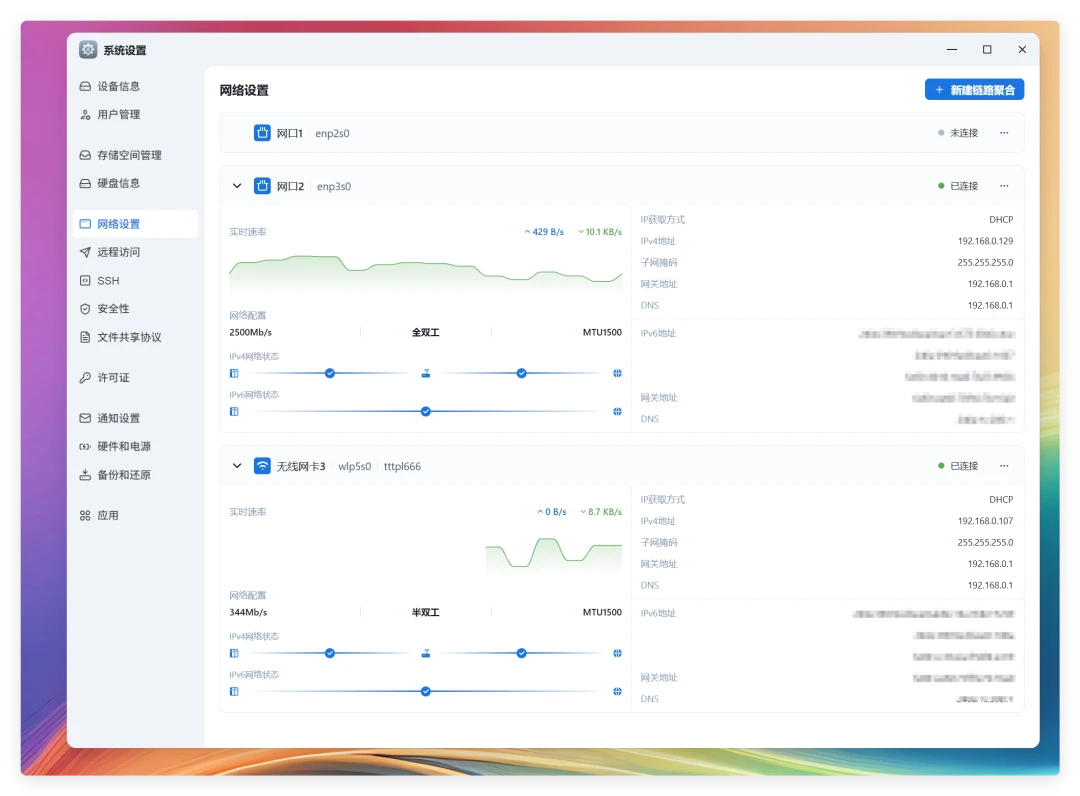The image size is (1080, 796).
Task: Click the 网口2 ethernet port icon
Action: (x=262, y=186)
